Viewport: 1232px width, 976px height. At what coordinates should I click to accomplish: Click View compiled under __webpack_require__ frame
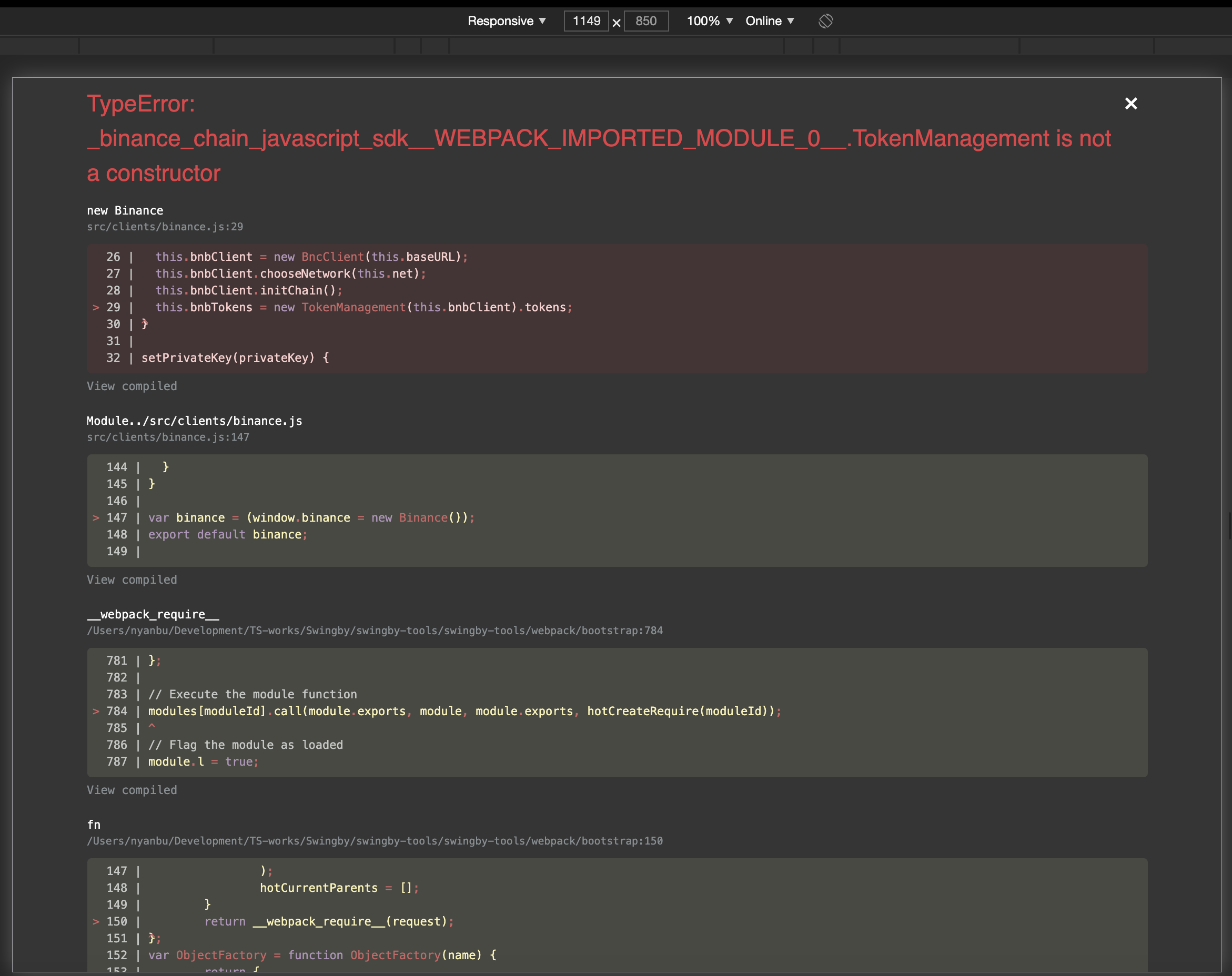[x=132, y=790]
